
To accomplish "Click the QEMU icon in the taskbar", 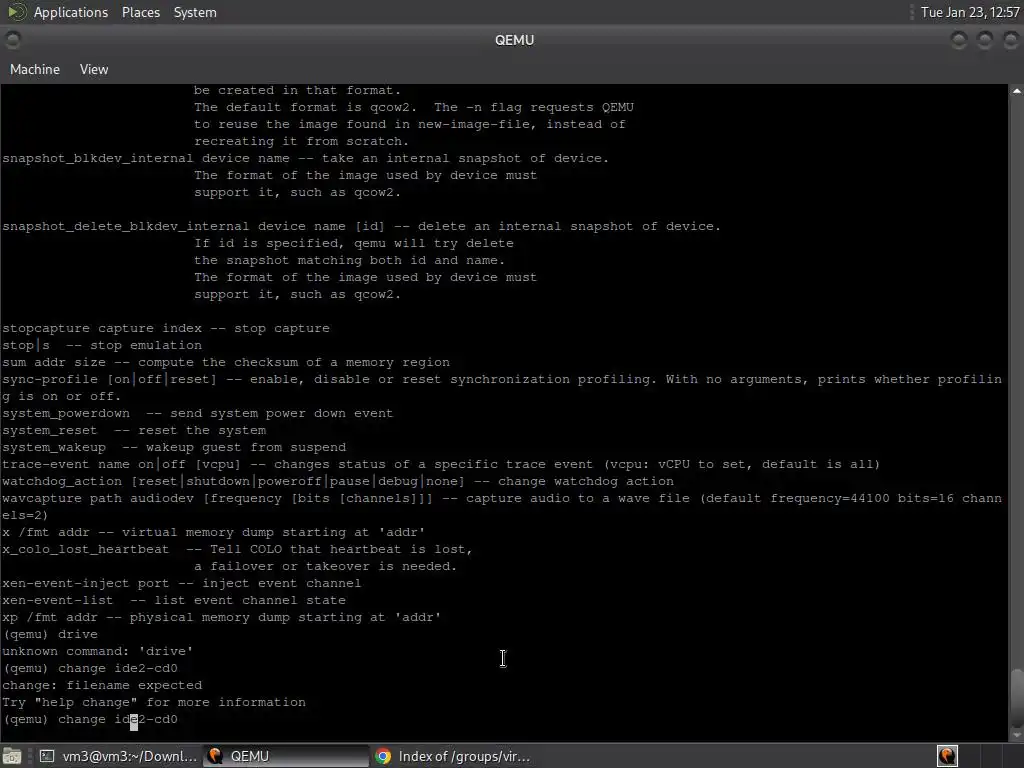I will pyautogui.click(x=215, y=756).
